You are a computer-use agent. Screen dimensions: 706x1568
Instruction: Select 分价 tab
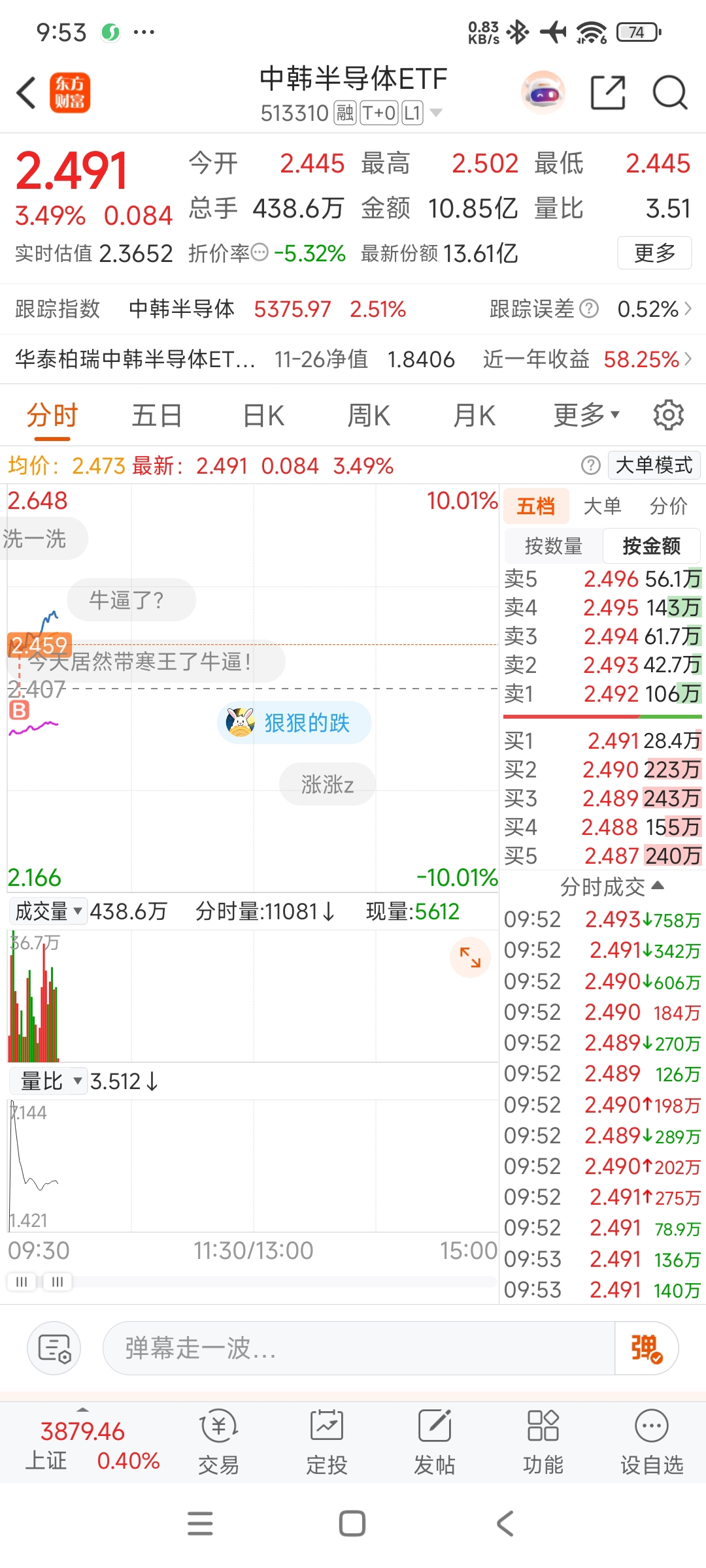click(x=669, y=506)
